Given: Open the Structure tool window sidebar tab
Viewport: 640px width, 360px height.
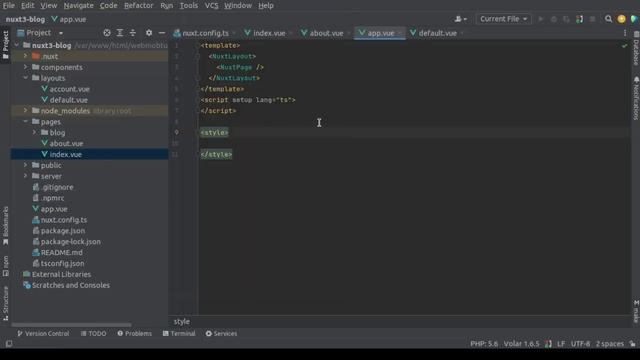Looking at the screenshot, I should (x=5, y=303).
